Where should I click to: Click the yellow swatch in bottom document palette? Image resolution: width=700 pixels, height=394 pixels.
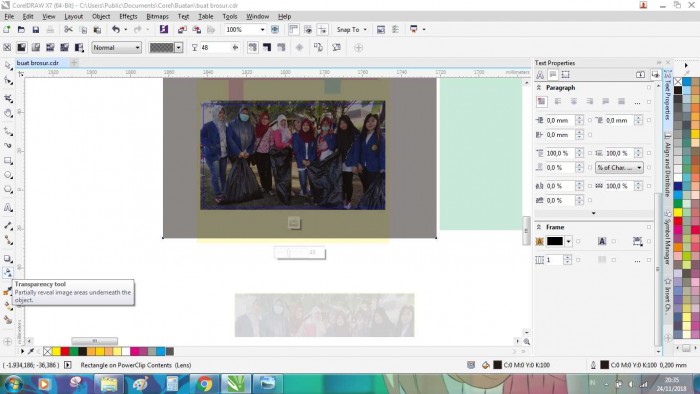pos(56,352)
